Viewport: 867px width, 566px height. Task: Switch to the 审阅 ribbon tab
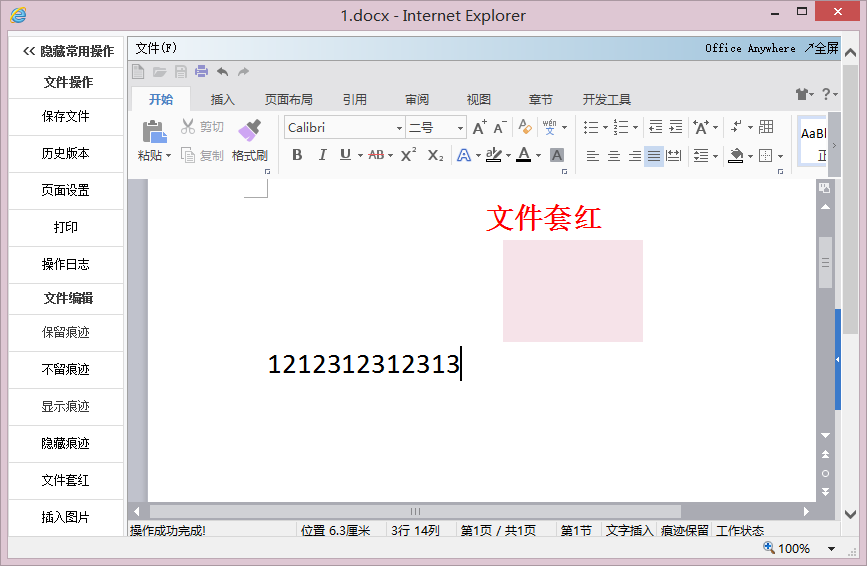[x=417, y=99]
